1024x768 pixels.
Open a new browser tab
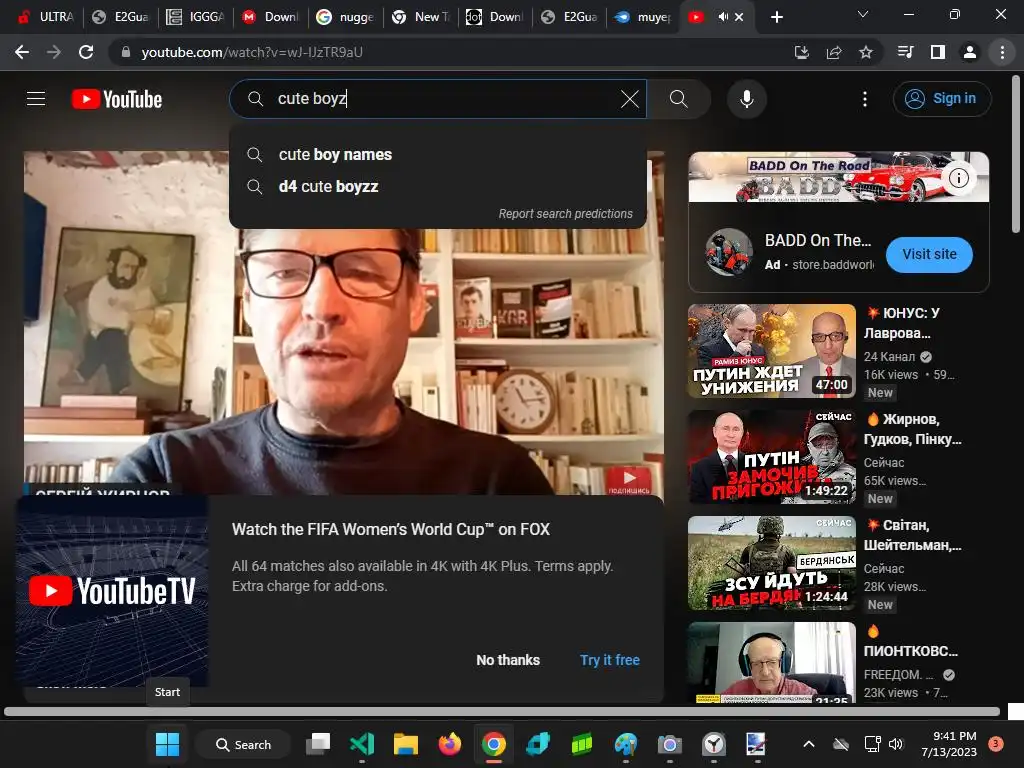coord(776,17)
